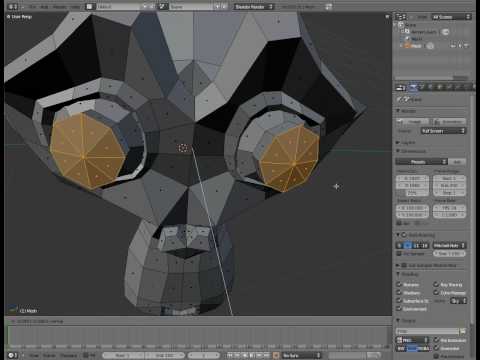Open the Full Screen display dropdown
Screen dimensions: 480x360
[x=443, y=131]
